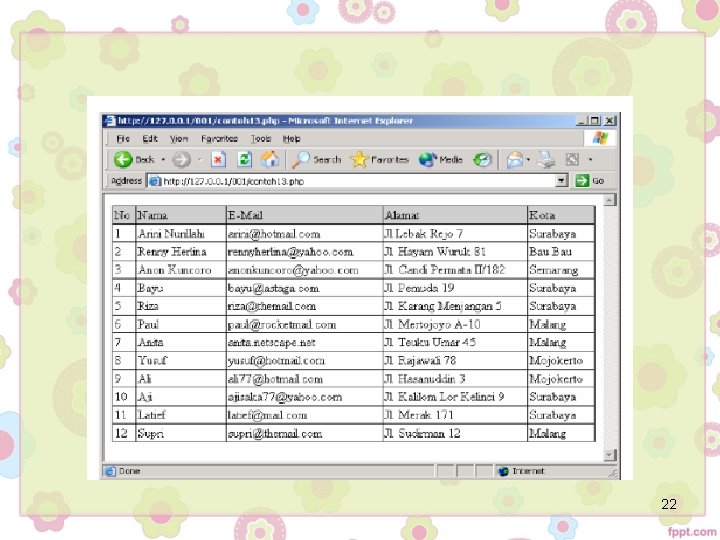Click the toolbar icon right of Print
Screen dimensions: 720x540
572,160
